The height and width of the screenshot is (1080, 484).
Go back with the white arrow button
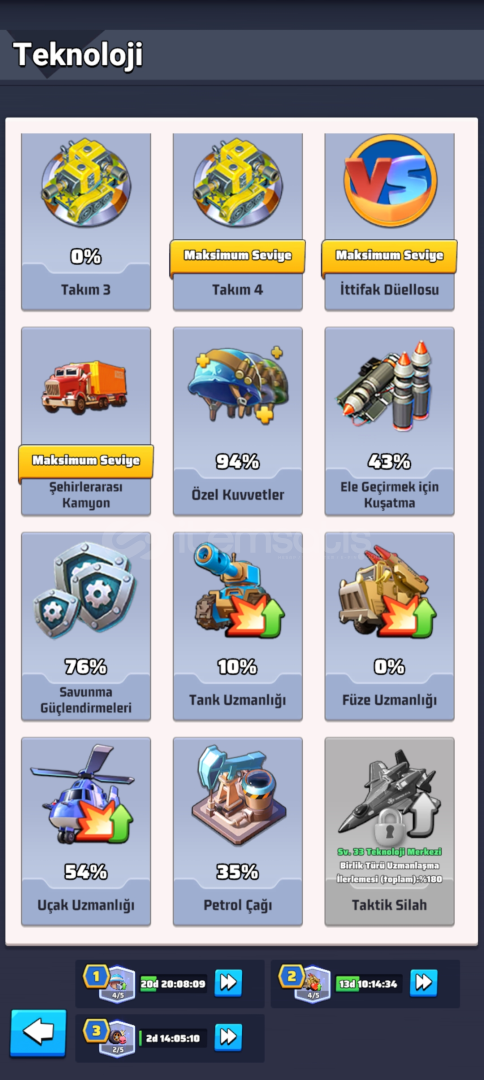(39, 1032)
